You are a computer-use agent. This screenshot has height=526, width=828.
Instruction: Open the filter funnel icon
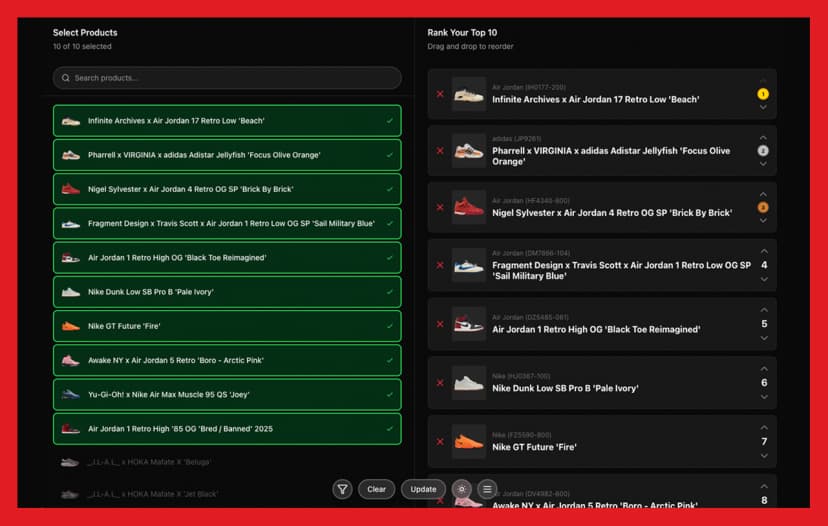point(342,489)
